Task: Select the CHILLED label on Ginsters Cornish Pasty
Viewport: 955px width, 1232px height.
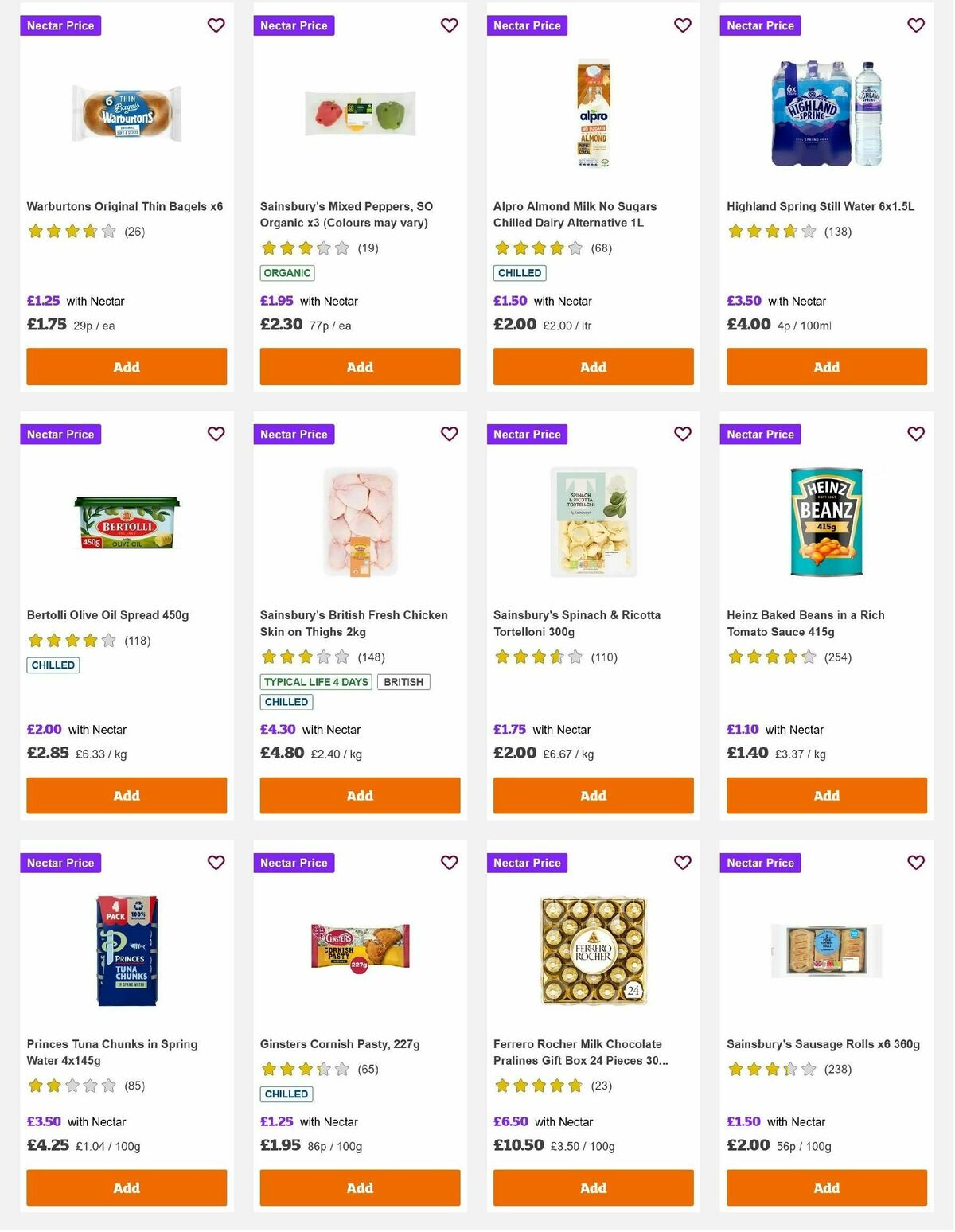Action: pyautogui.click(x=286, y=1094)
